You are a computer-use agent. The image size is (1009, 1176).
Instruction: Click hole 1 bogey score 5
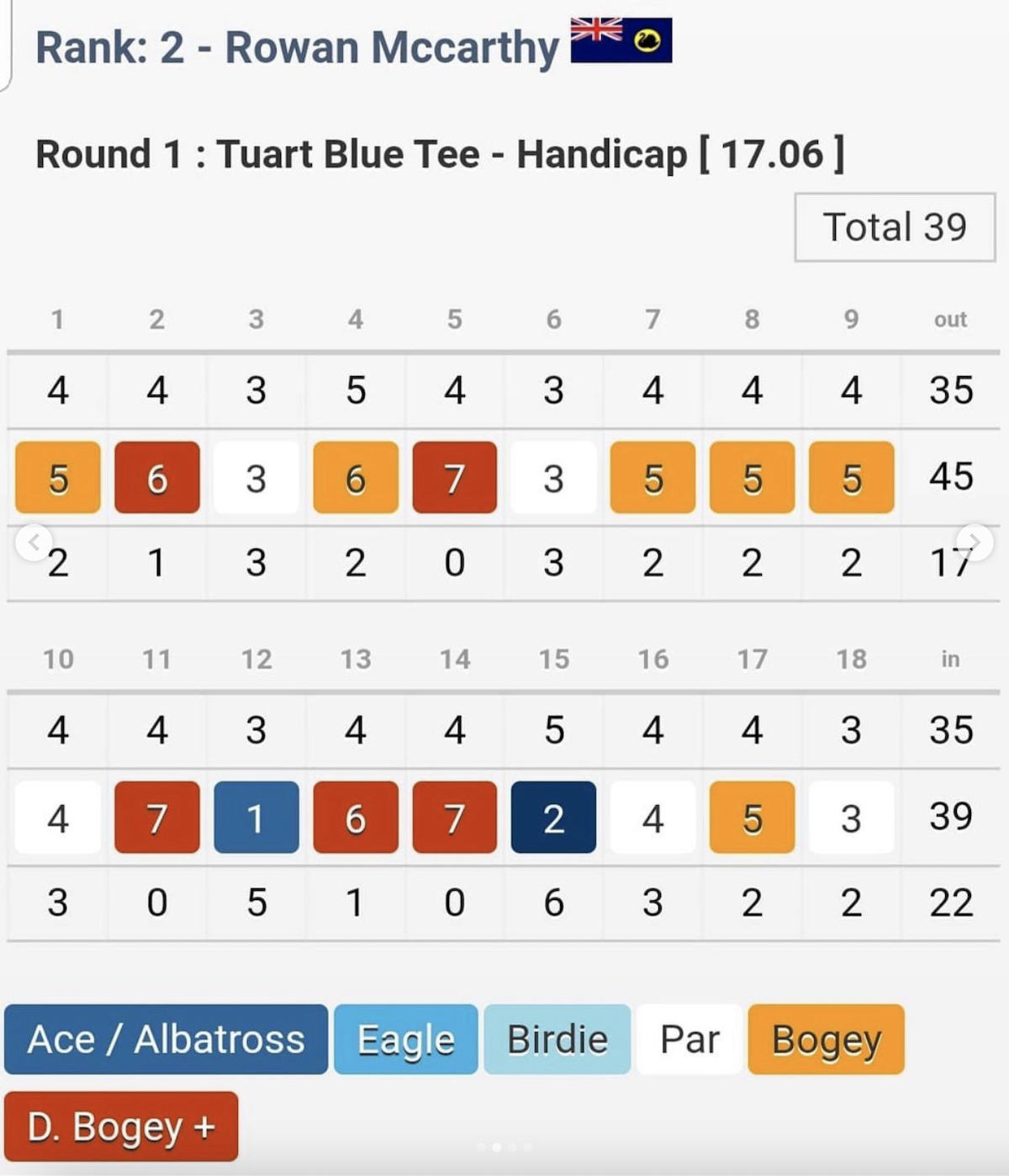pyautogui.click(x=58, y=478)
